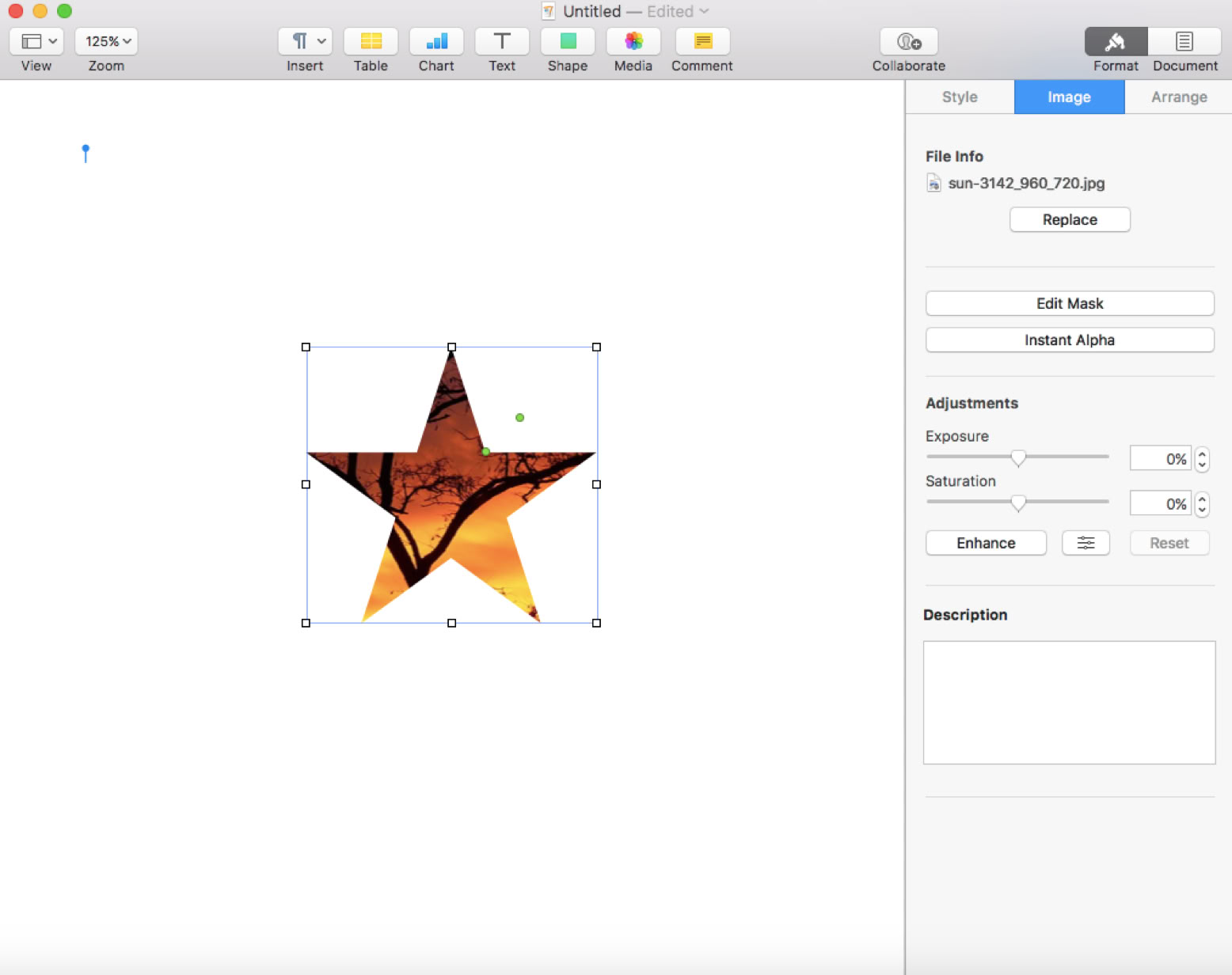
Task: Click the Collaborate icon
Action: [x=908, y=42]
